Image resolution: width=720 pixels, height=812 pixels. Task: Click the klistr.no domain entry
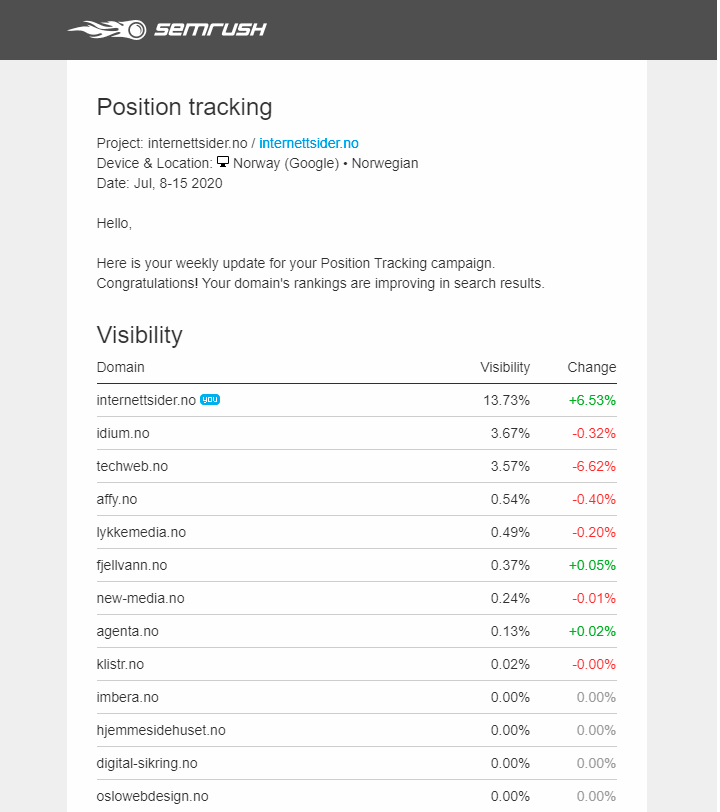click(x=120, y=664)
